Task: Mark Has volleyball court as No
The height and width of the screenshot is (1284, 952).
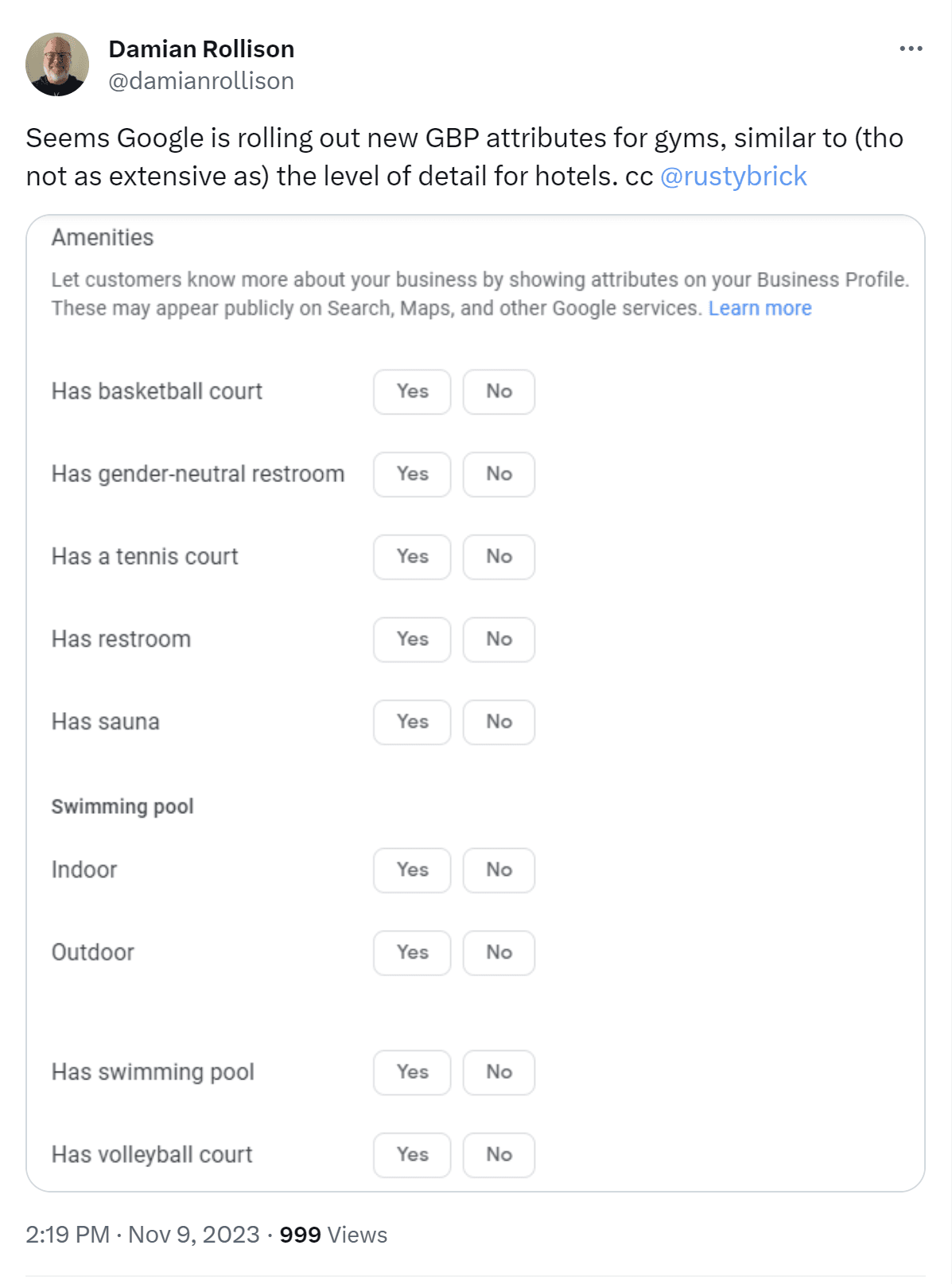Action: pos(499,1155)
